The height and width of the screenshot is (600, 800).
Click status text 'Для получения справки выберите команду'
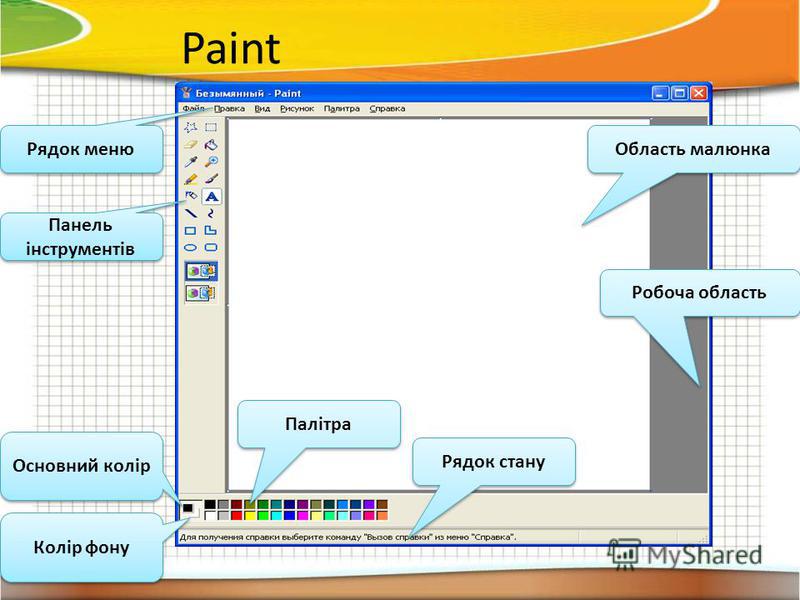coord(271,537)
